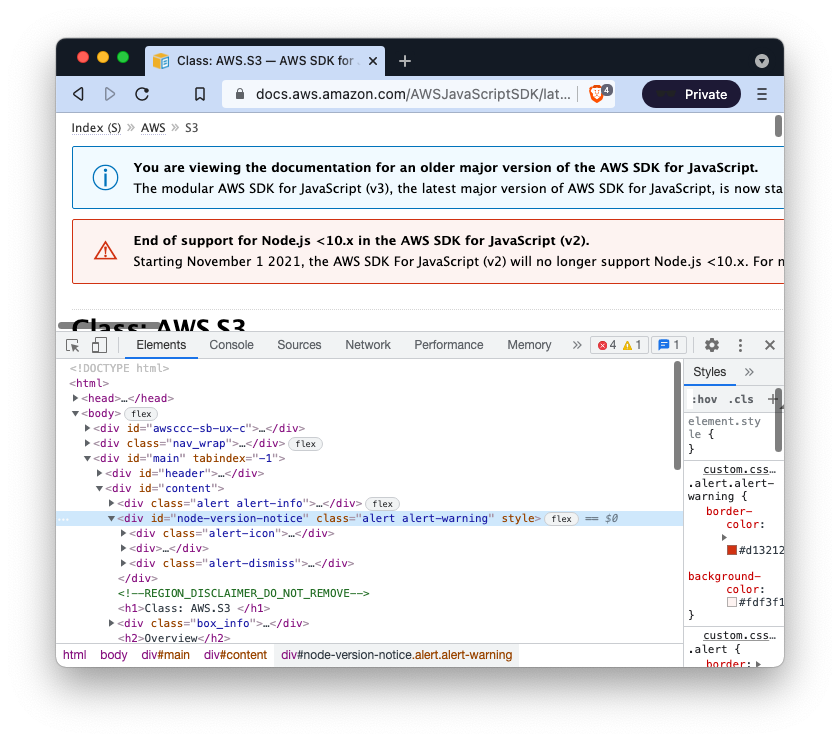Go back with the browser back arrow
Image resolution: width=840 pixels, height=741 pixels.
(x=79, y=94)
